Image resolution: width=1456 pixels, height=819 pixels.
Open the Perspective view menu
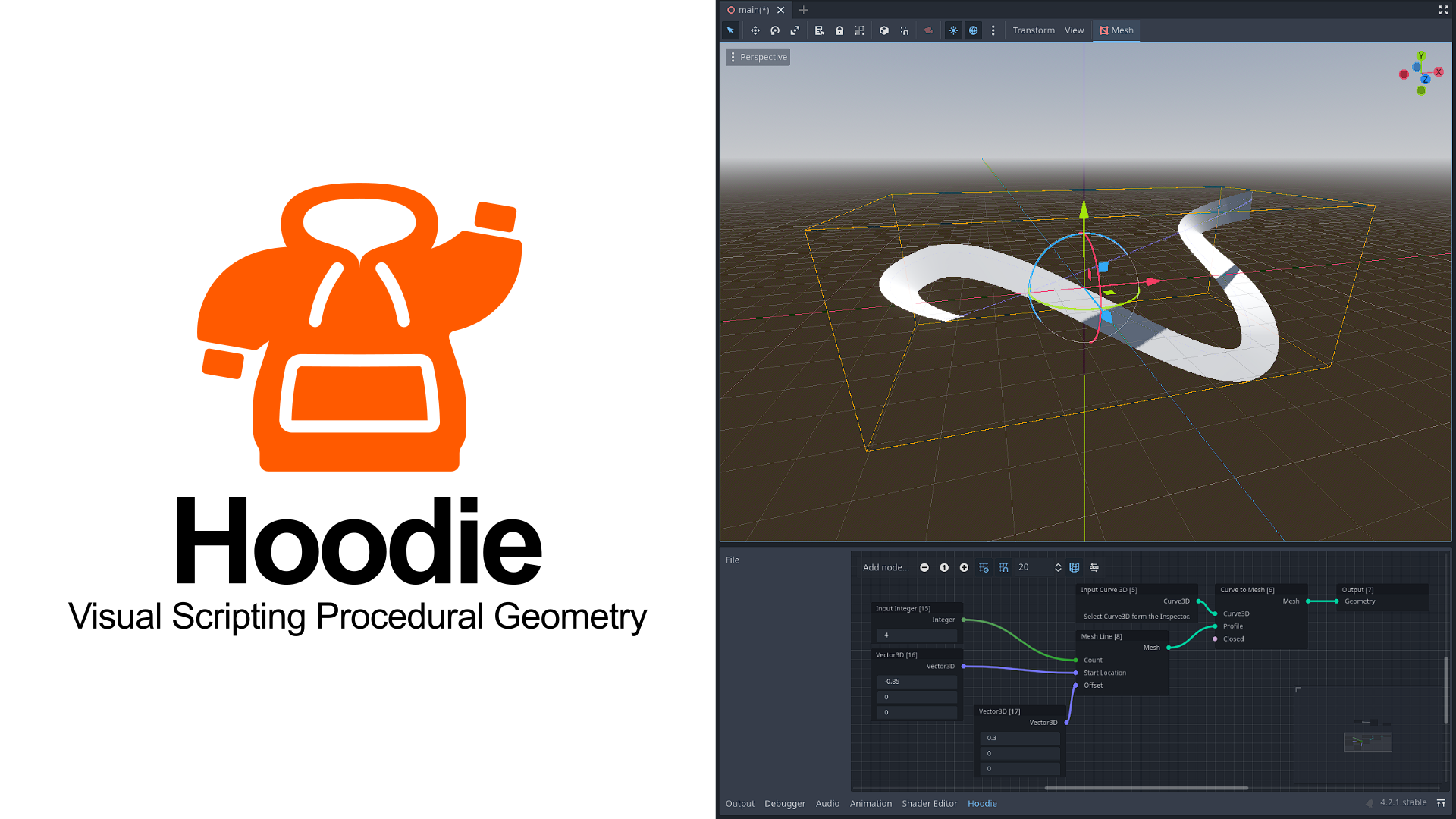click(x=758, y=57)
